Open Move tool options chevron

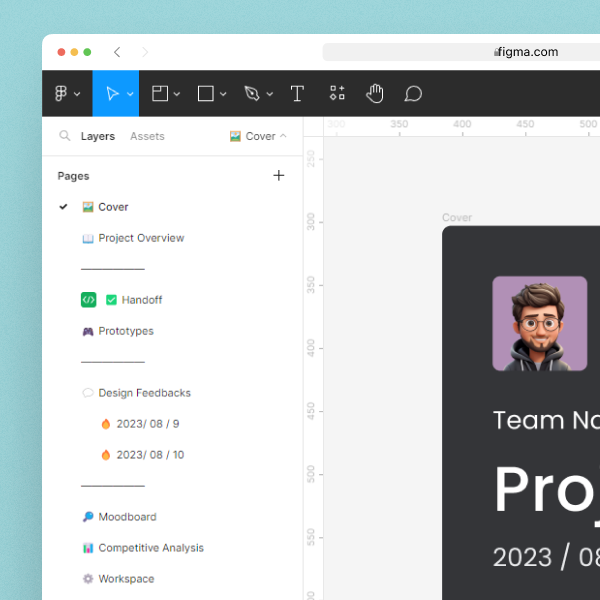click(130, 94)
